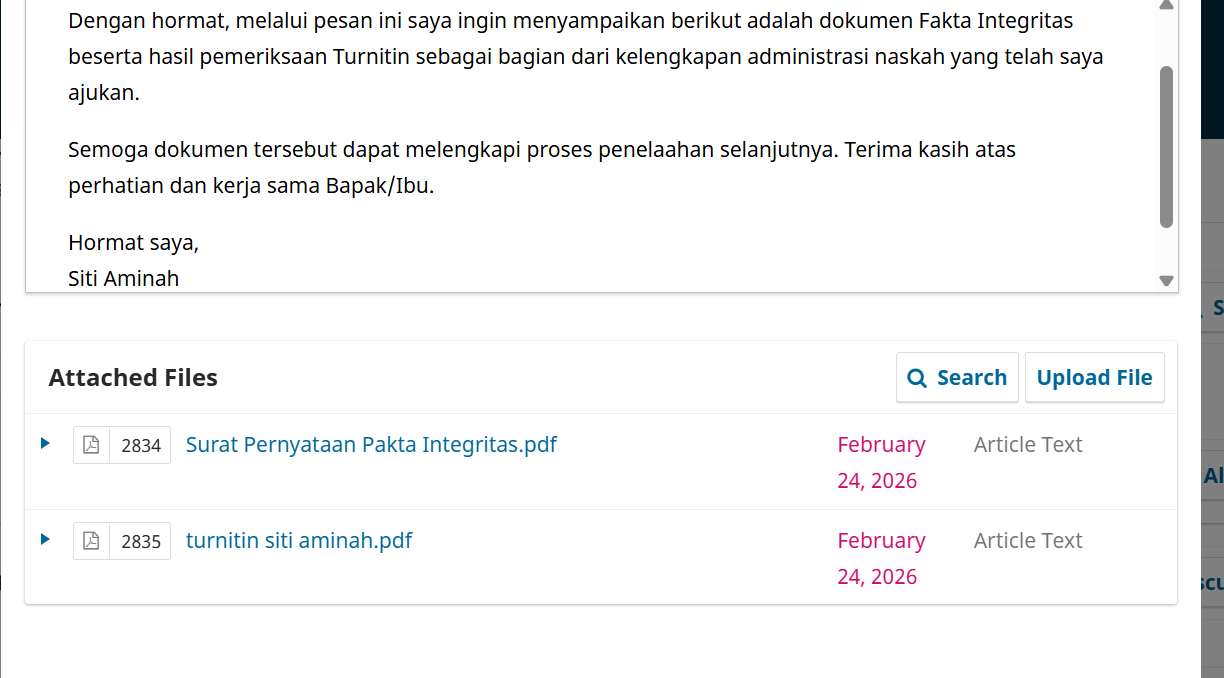Viewport: 1224px width, 678px height.
Task: Click the Attached Files heading
Action: pos(133,378)
